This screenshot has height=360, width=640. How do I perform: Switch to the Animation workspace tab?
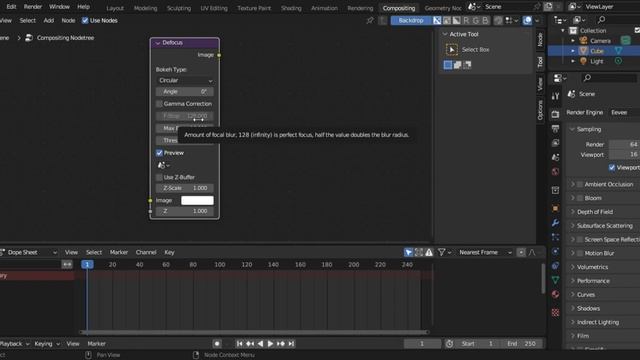pyautogui.click(x=324, y=8)
